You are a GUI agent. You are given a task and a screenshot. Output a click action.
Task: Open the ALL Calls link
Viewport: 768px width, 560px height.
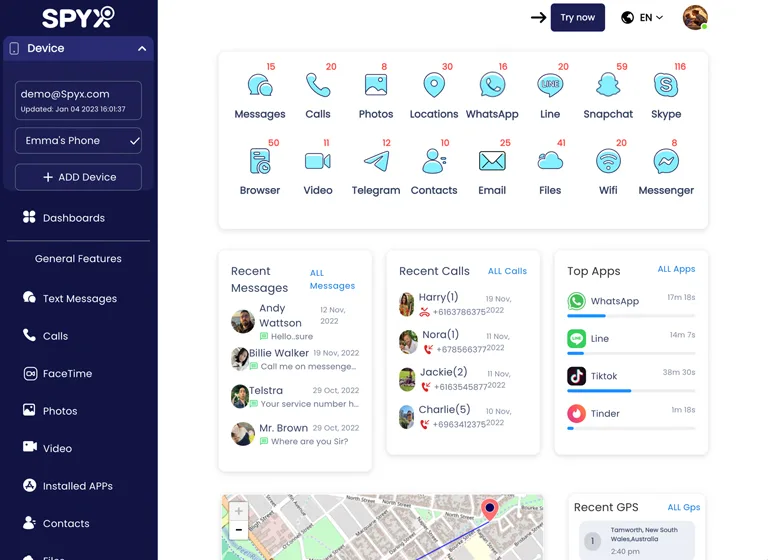pyautogui.click(x=507, y=271)
